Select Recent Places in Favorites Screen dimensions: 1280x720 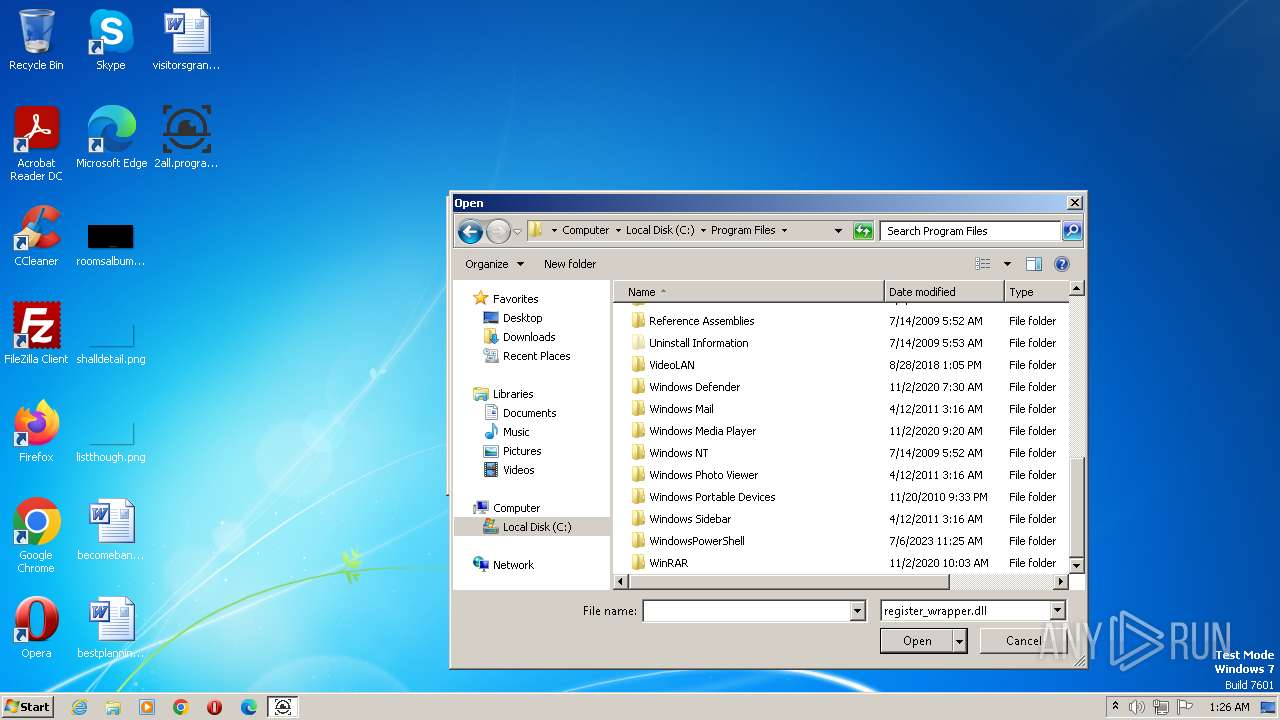coord(536,356)
